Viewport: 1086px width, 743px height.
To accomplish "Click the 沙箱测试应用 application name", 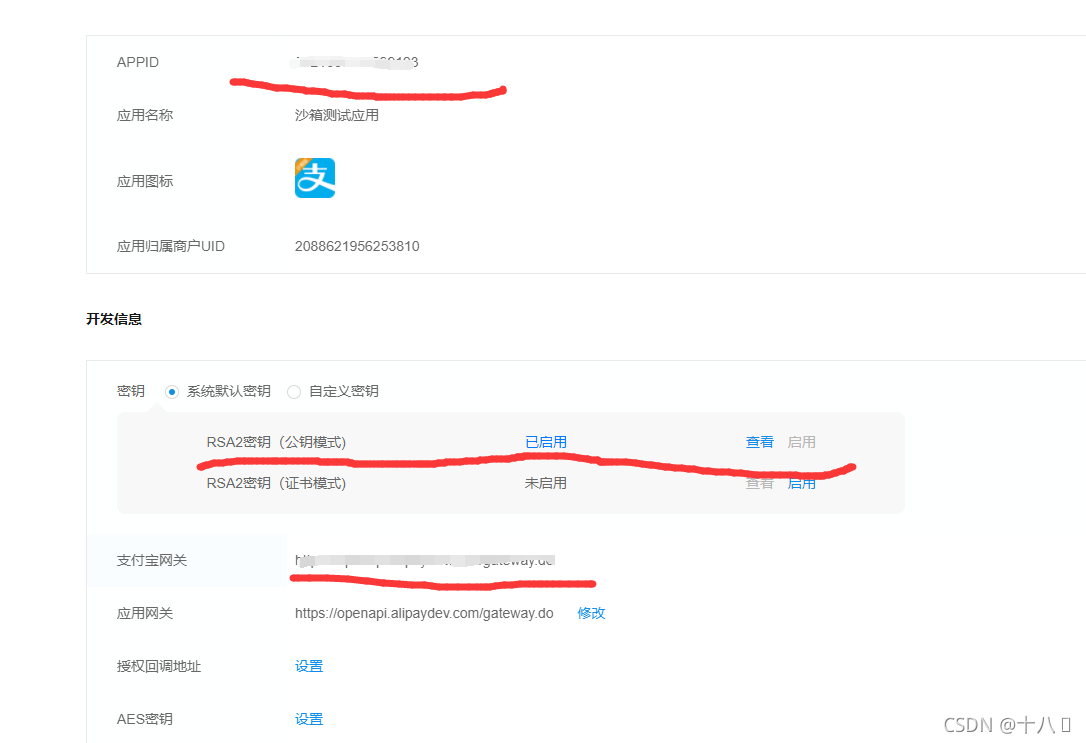I will (337, 115).
